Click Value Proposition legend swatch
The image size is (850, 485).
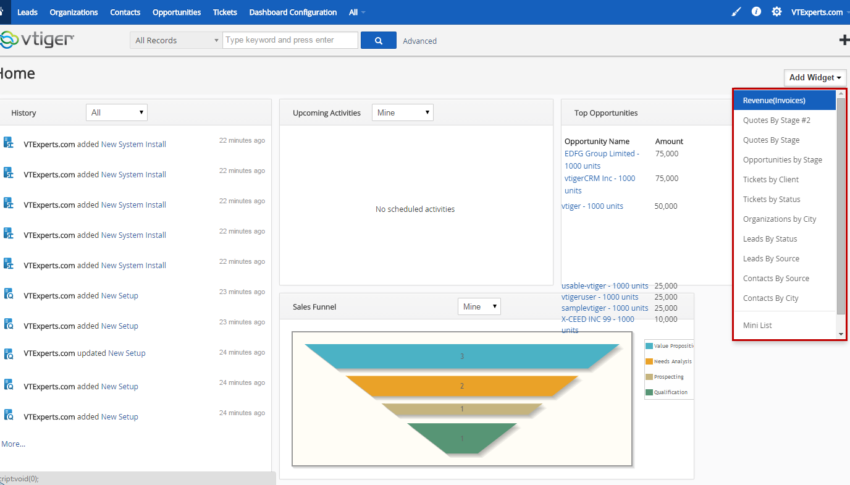point(649,346)
